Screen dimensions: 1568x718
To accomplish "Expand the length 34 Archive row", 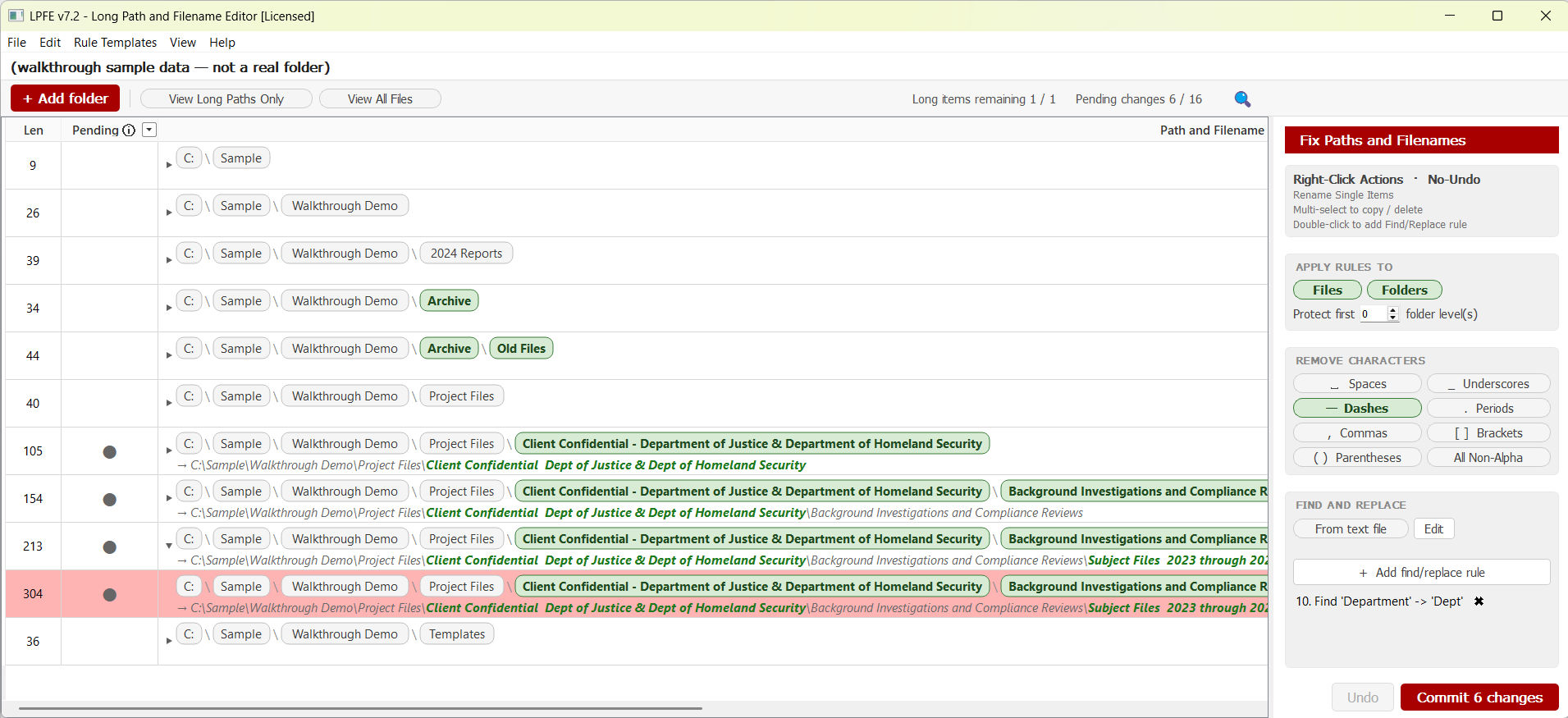I will 169,309.
